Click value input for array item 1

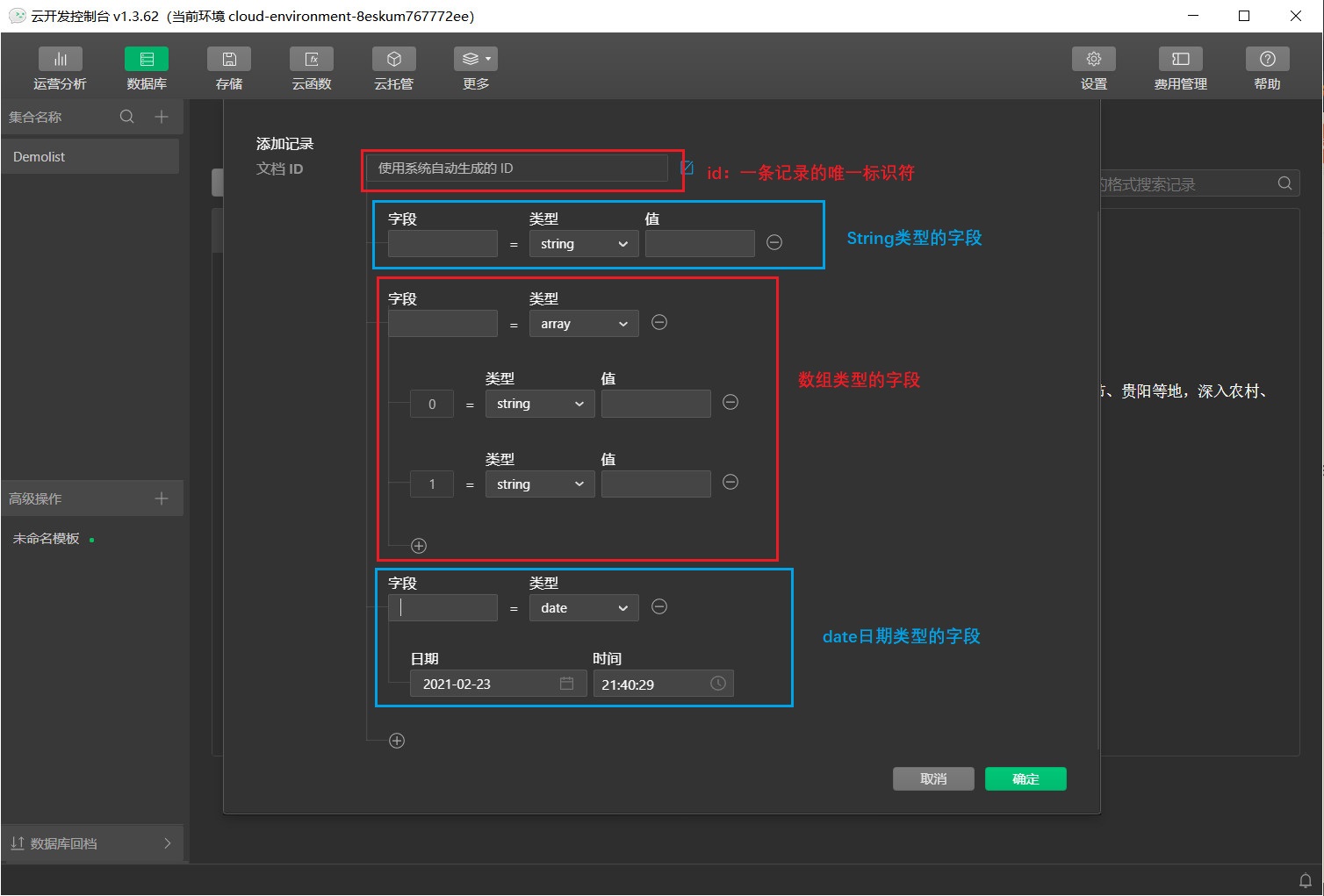(656, 484)
